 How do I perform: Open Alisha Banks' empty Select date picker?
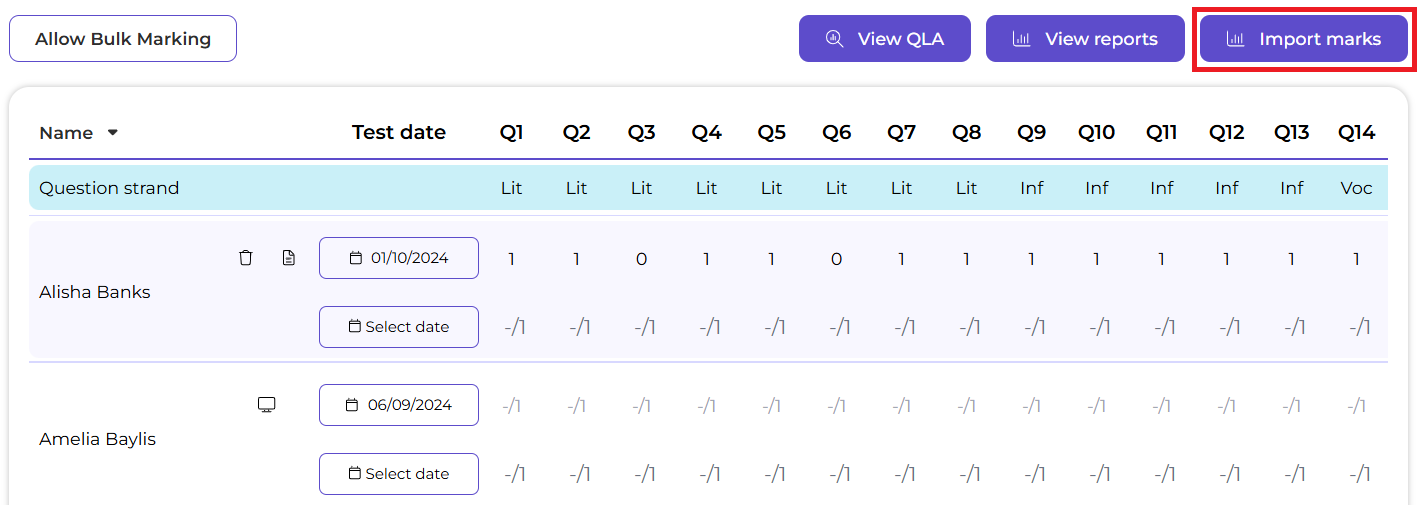point(399,327)
